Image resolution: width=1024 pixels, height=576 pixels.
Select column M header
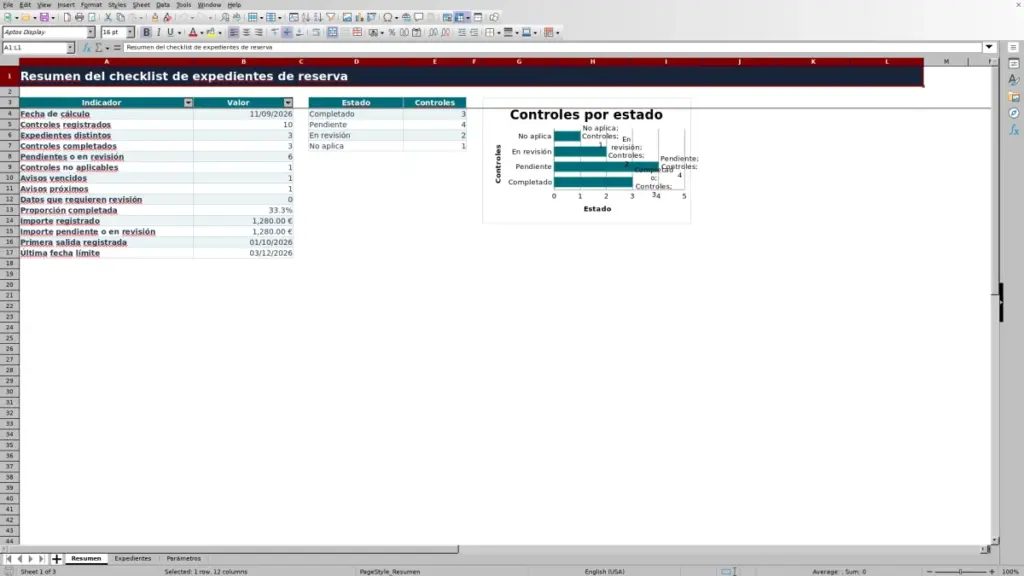(x=946, y=61)
